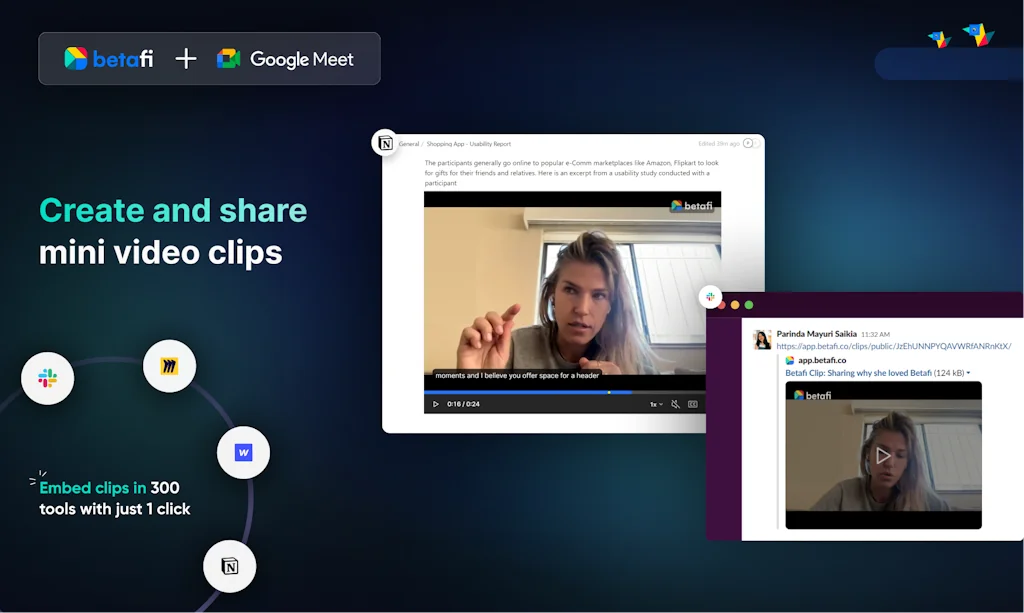Click the Notion icon at bottom of arc
The image size is (1024, 613).
[x=229, y=566]
